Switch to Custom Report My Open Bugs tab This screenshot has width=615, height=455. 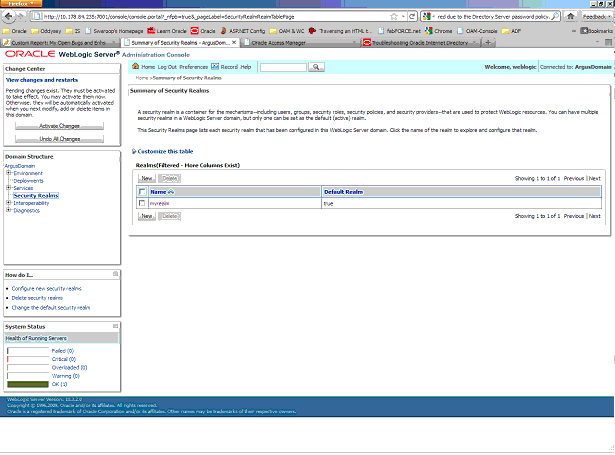tap(60, 42)
